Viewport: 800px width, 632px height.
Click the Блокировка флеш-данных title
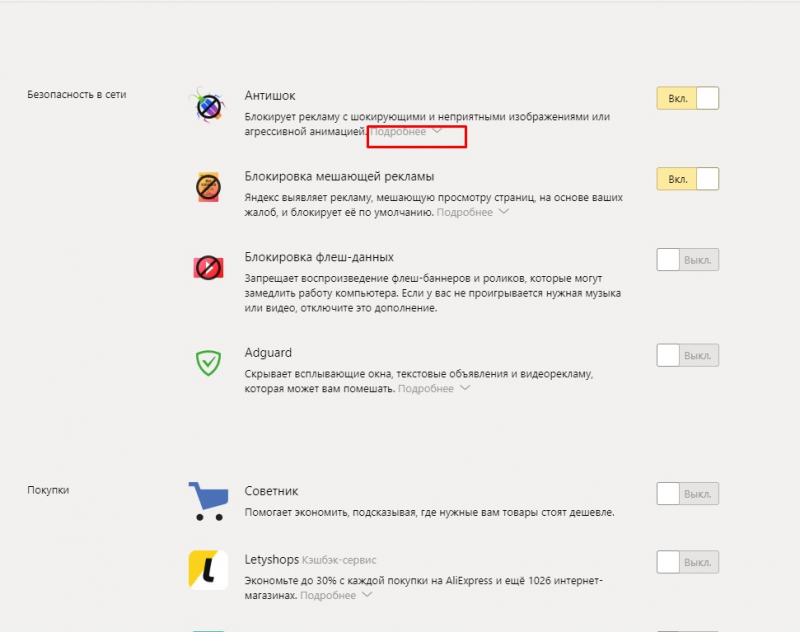tap(319, 257)
